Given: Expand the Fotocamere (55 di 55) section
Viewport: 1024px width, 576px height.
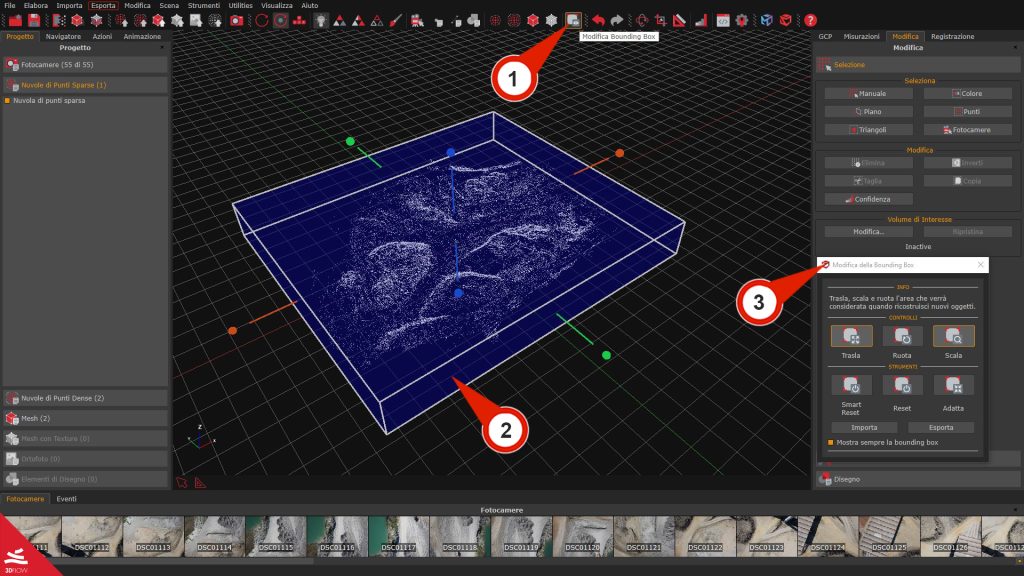Looking at the screenshot, I should pos(86,65).
